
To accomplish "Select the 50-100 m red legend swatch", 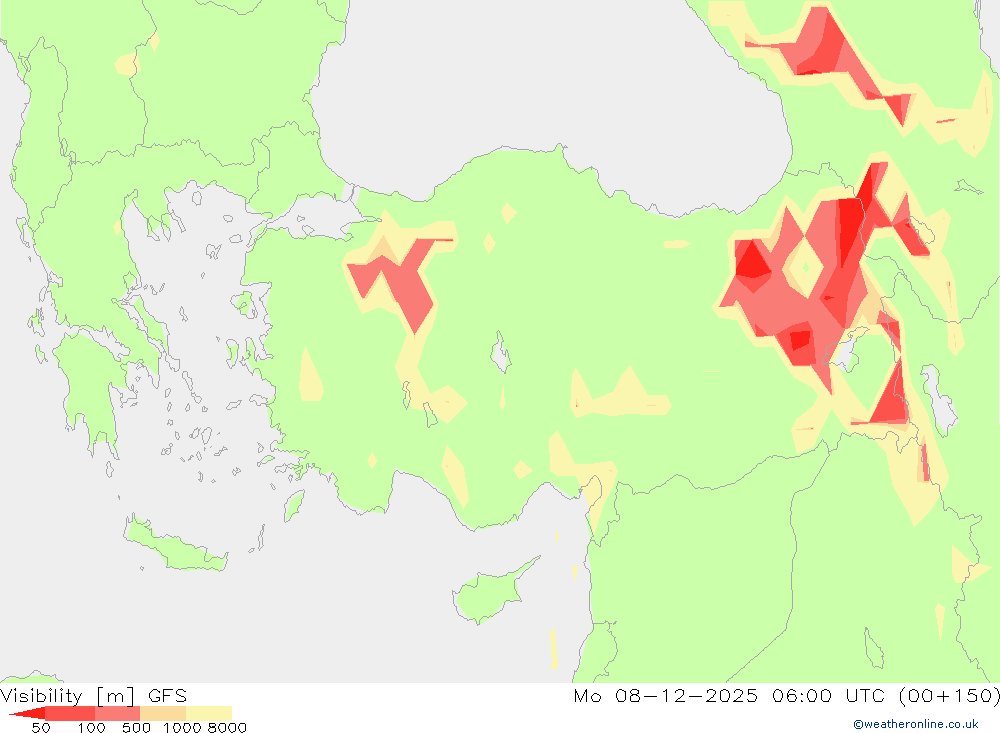I will click(70, 713).
